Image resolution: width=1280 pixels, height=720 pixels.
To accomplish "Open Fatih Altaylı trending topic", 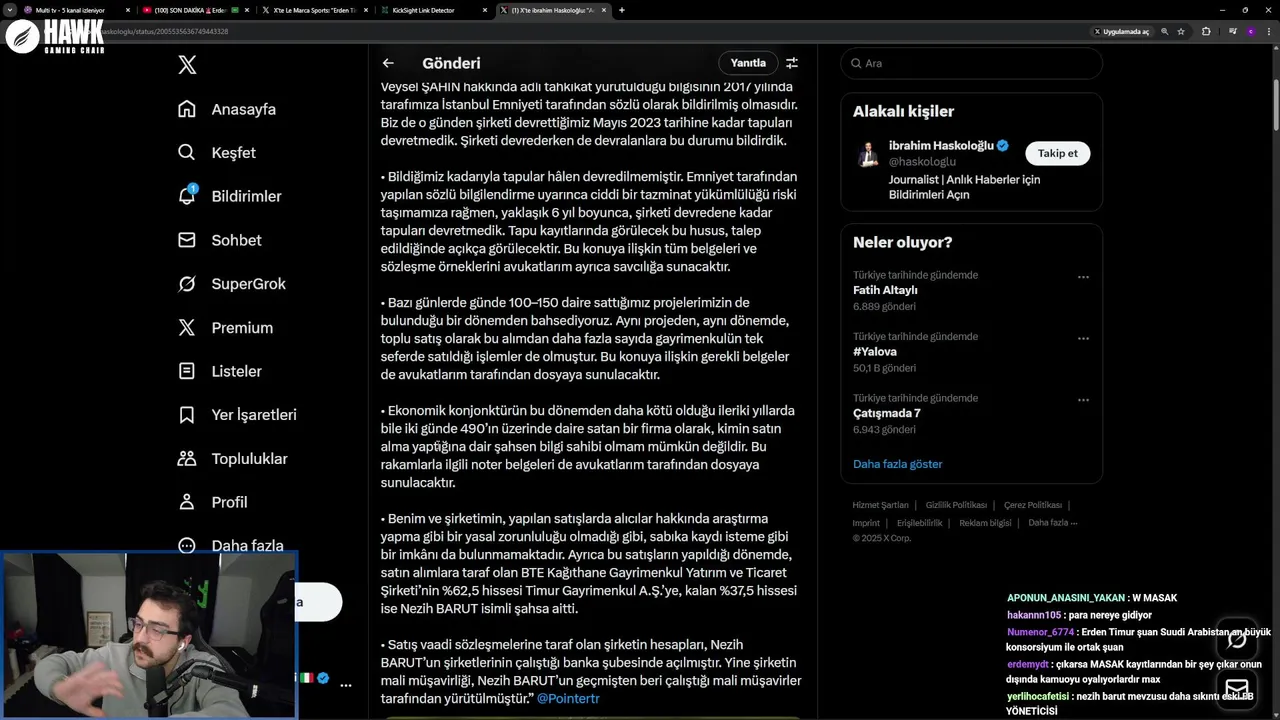I will pyautogui.click(x=971, y=290).
